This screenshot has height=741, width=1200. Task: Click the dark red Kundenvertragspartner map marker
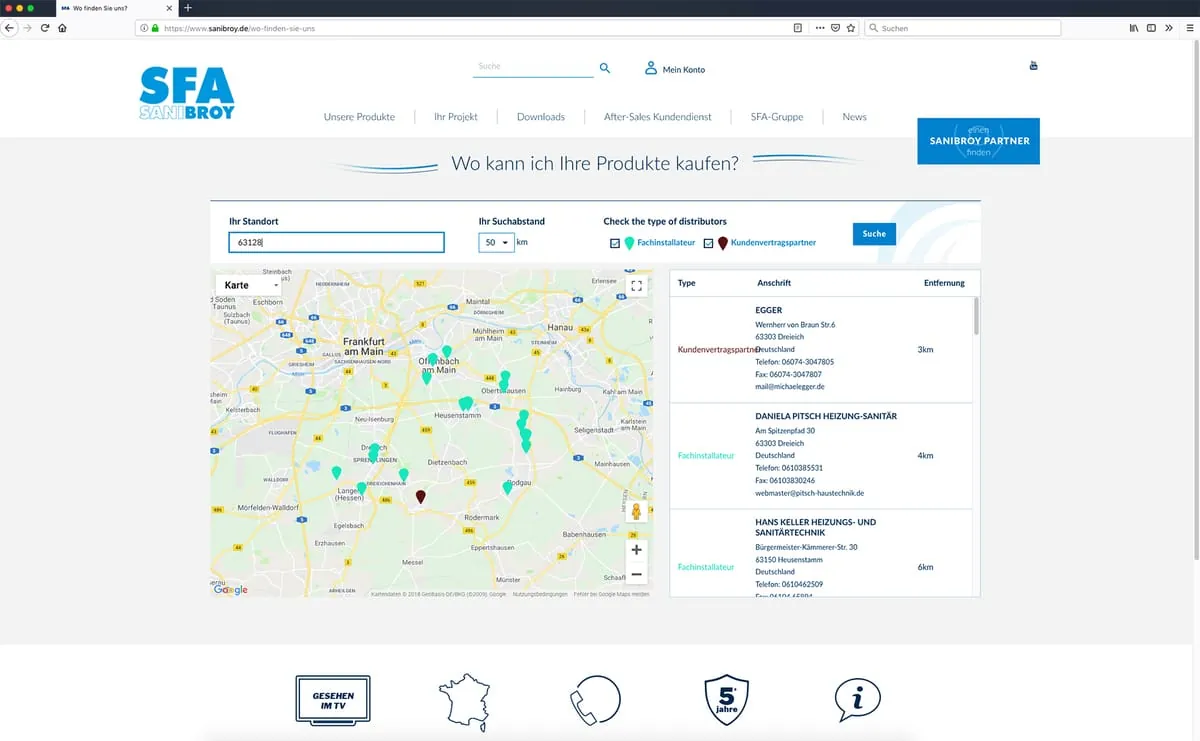421,496
